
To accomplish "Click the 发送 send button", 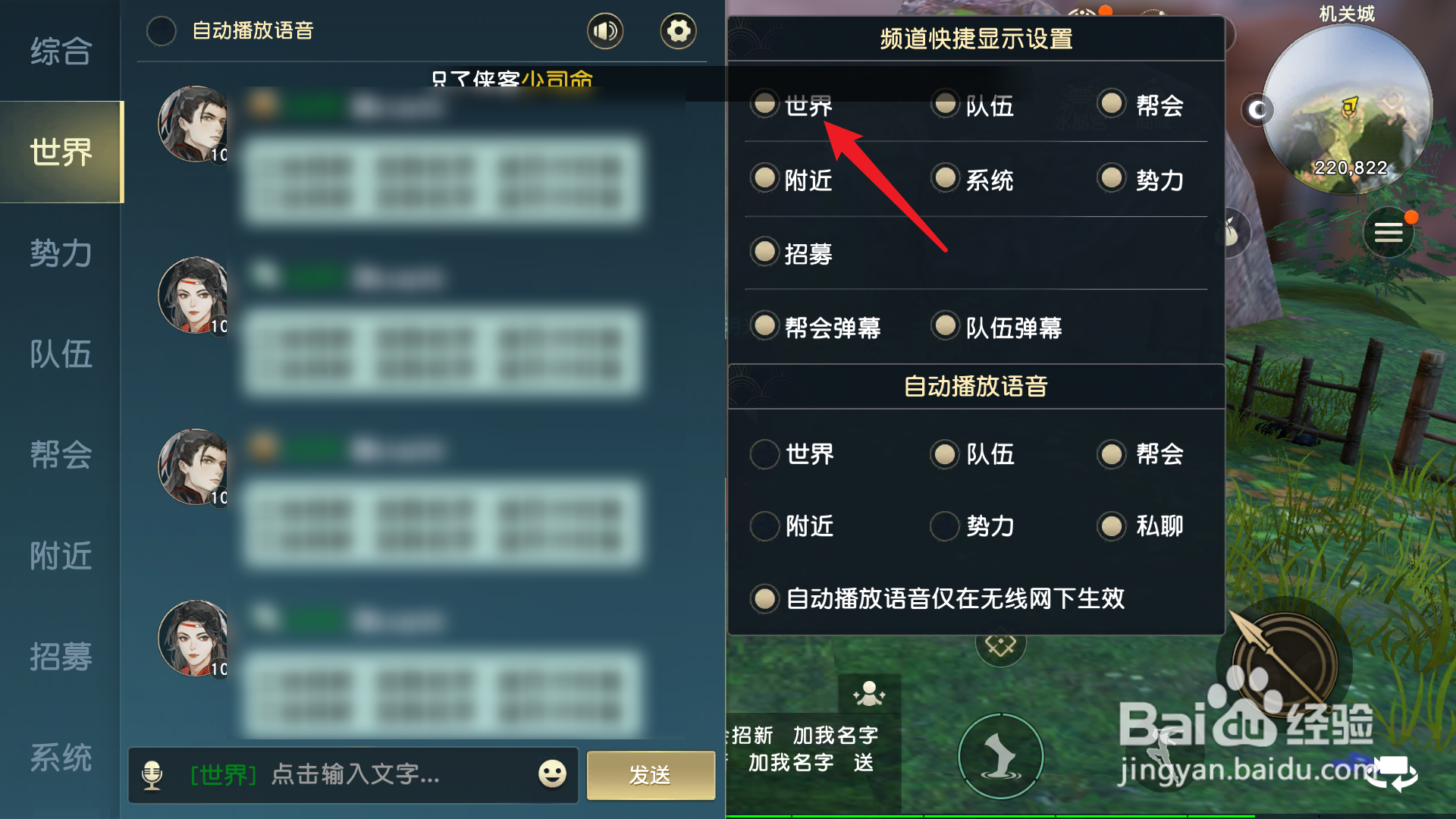I will [x=651, y=775].
